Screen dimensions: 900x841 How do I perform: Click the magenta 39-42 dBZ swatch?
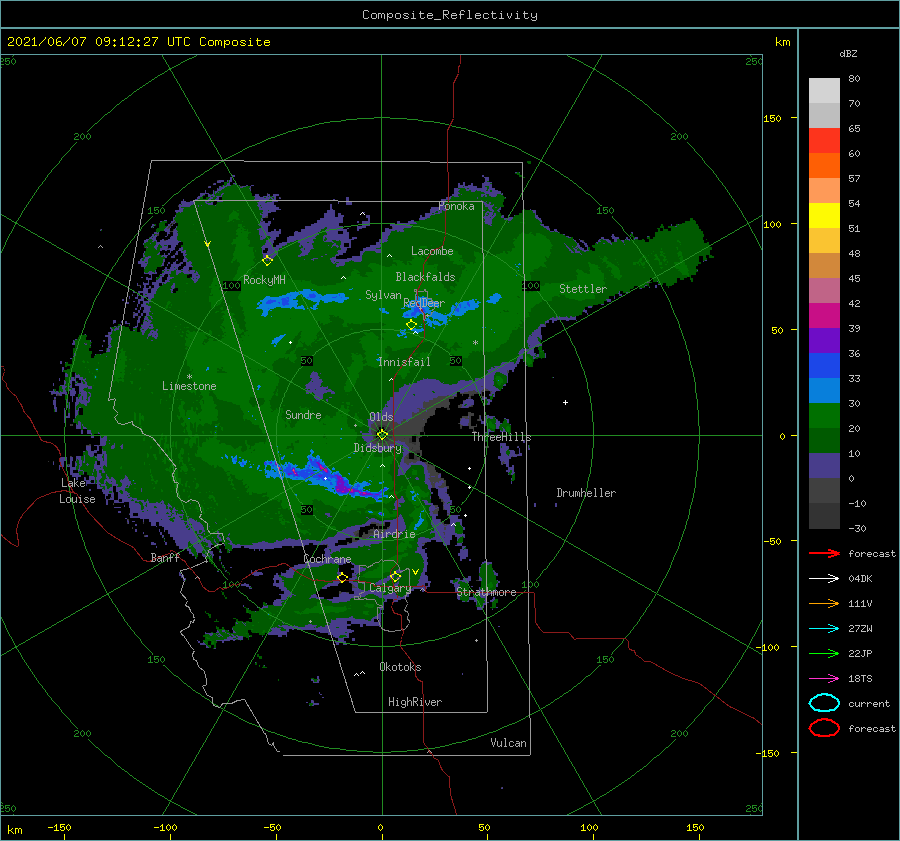pos(824,316)
